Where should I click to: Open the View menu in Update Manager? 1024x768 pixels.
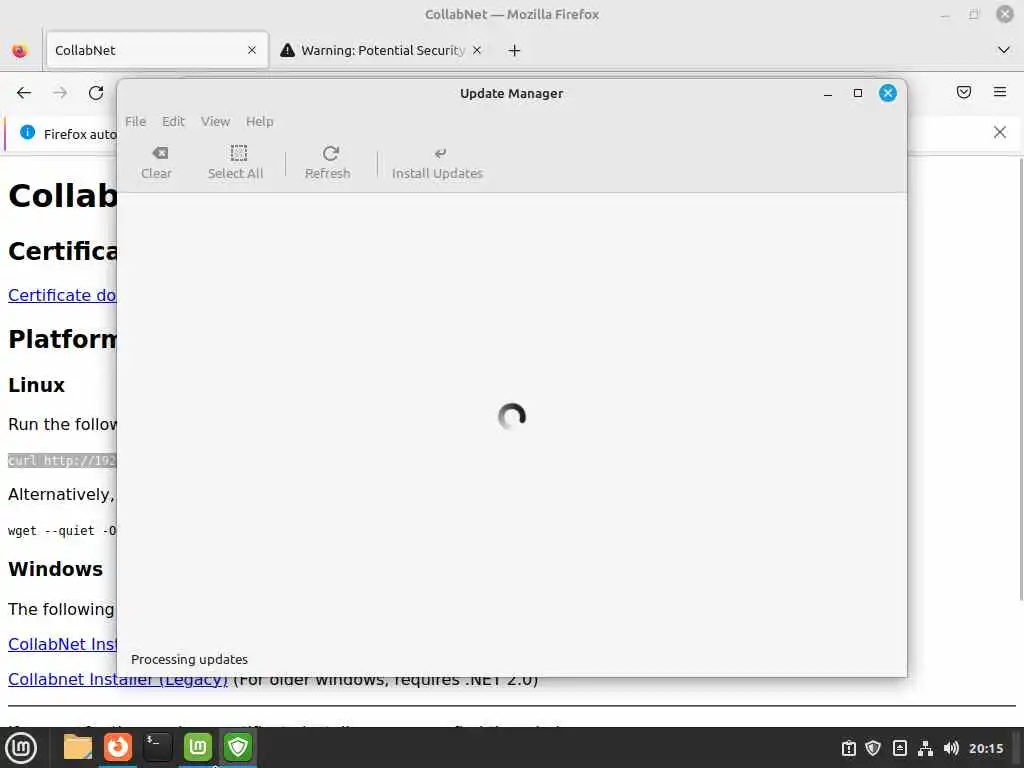pos(215,121)
